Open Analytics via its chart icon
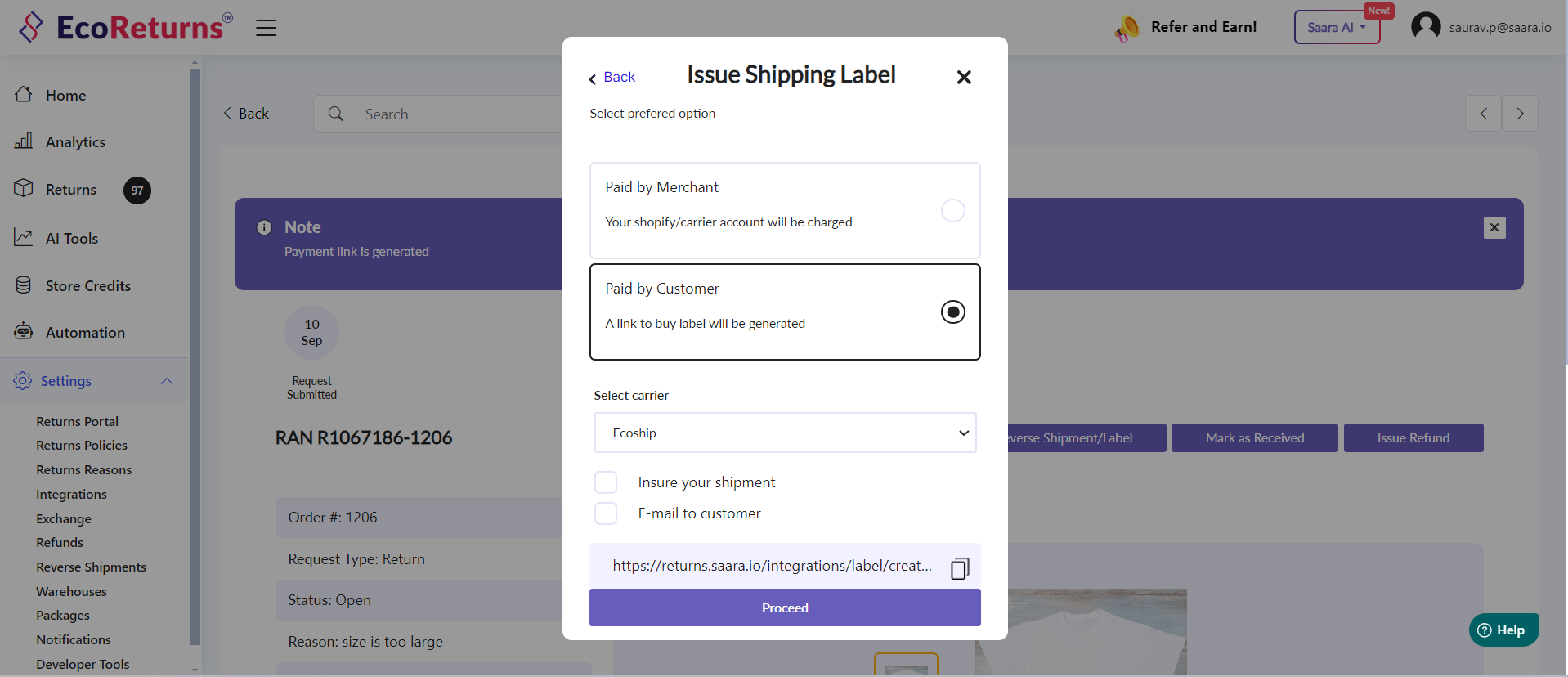Viewport: 1568px width, 677px height. (x=24, y=141)
